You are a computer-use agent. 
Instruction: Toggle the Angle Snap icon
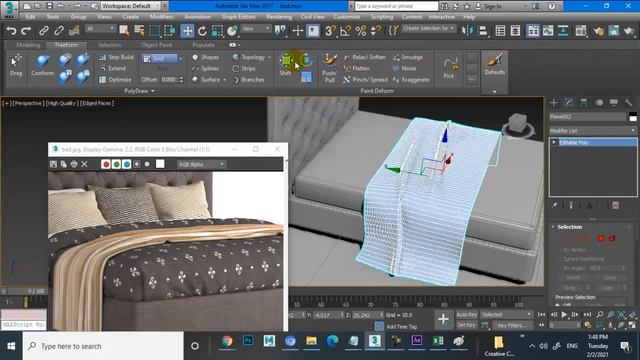345,31
